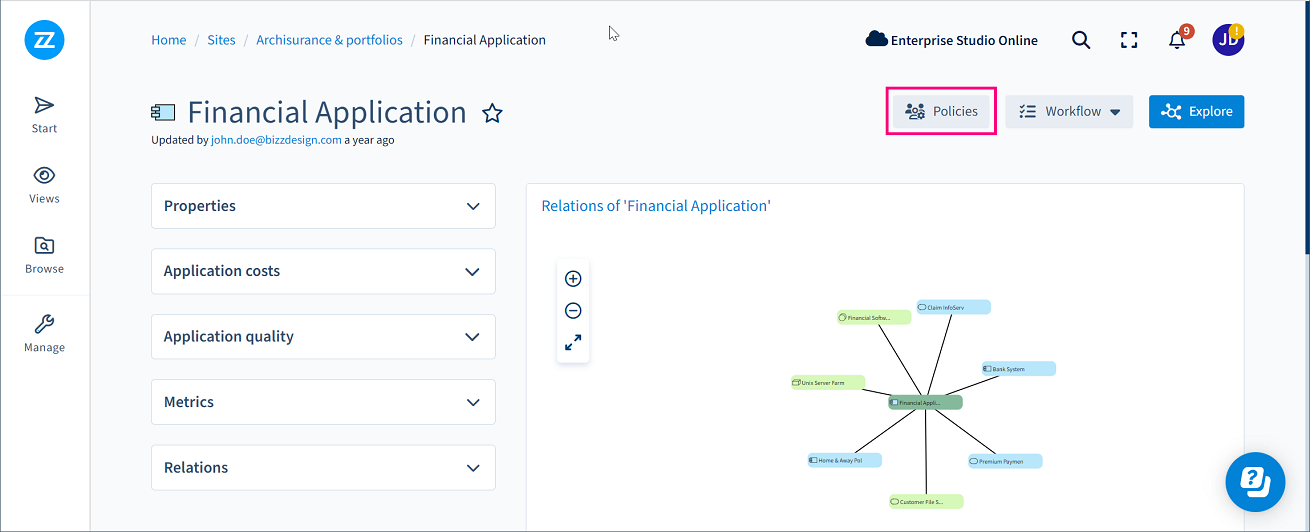Open the Start page in sidebar
This screenshot has height=532, width=1310.
(x=44, y=114)
